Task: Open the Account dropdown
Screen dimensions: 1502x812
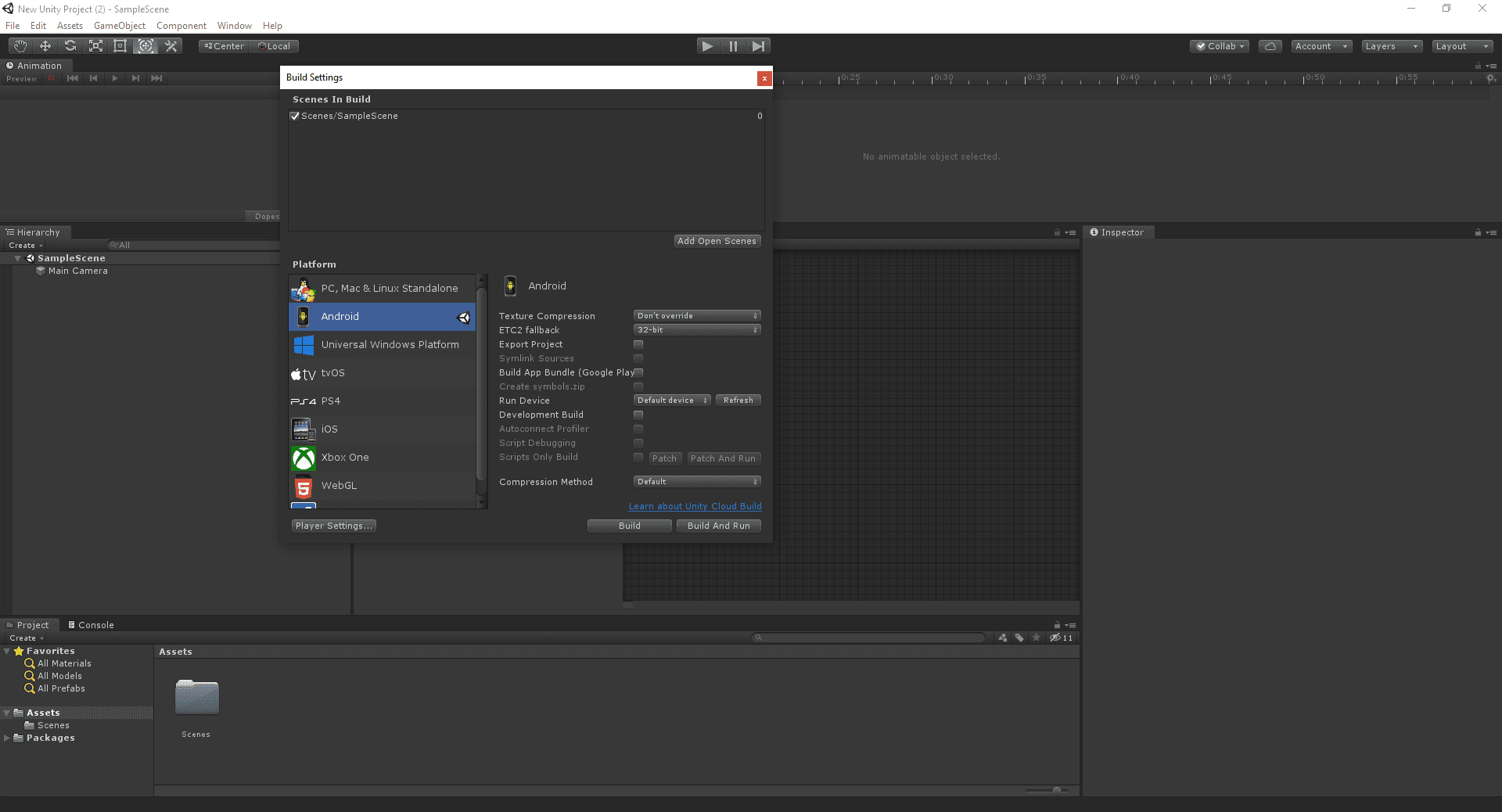Action: [1321, 46]
